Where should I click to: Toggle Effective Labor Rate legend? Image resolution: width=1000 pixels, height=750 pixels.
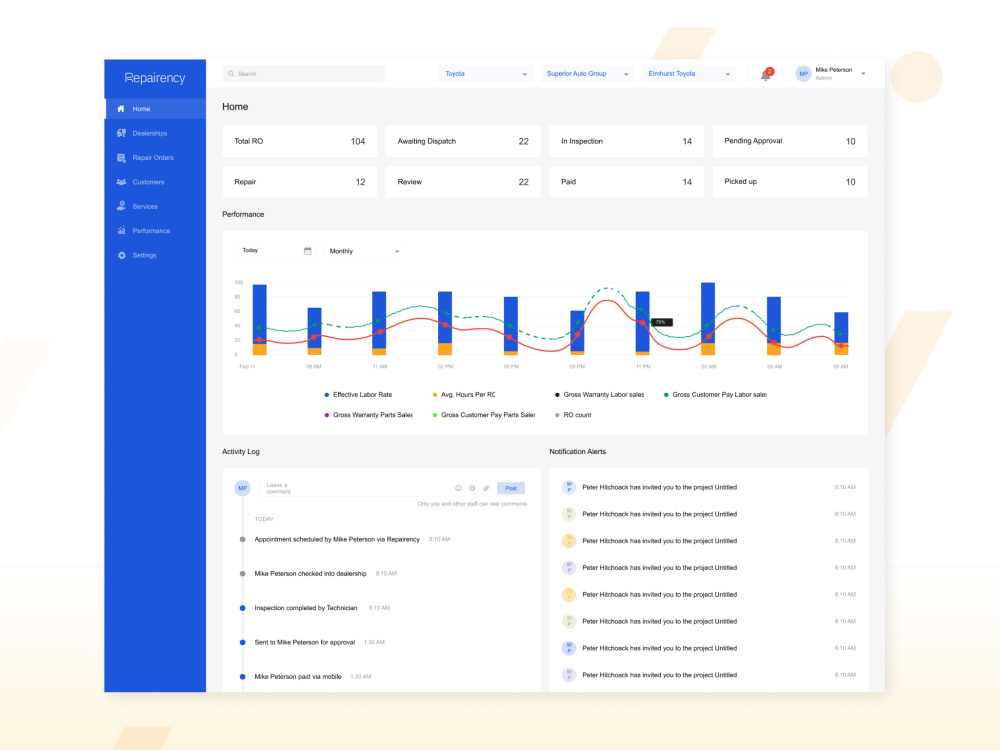click(x=358, y=395)
